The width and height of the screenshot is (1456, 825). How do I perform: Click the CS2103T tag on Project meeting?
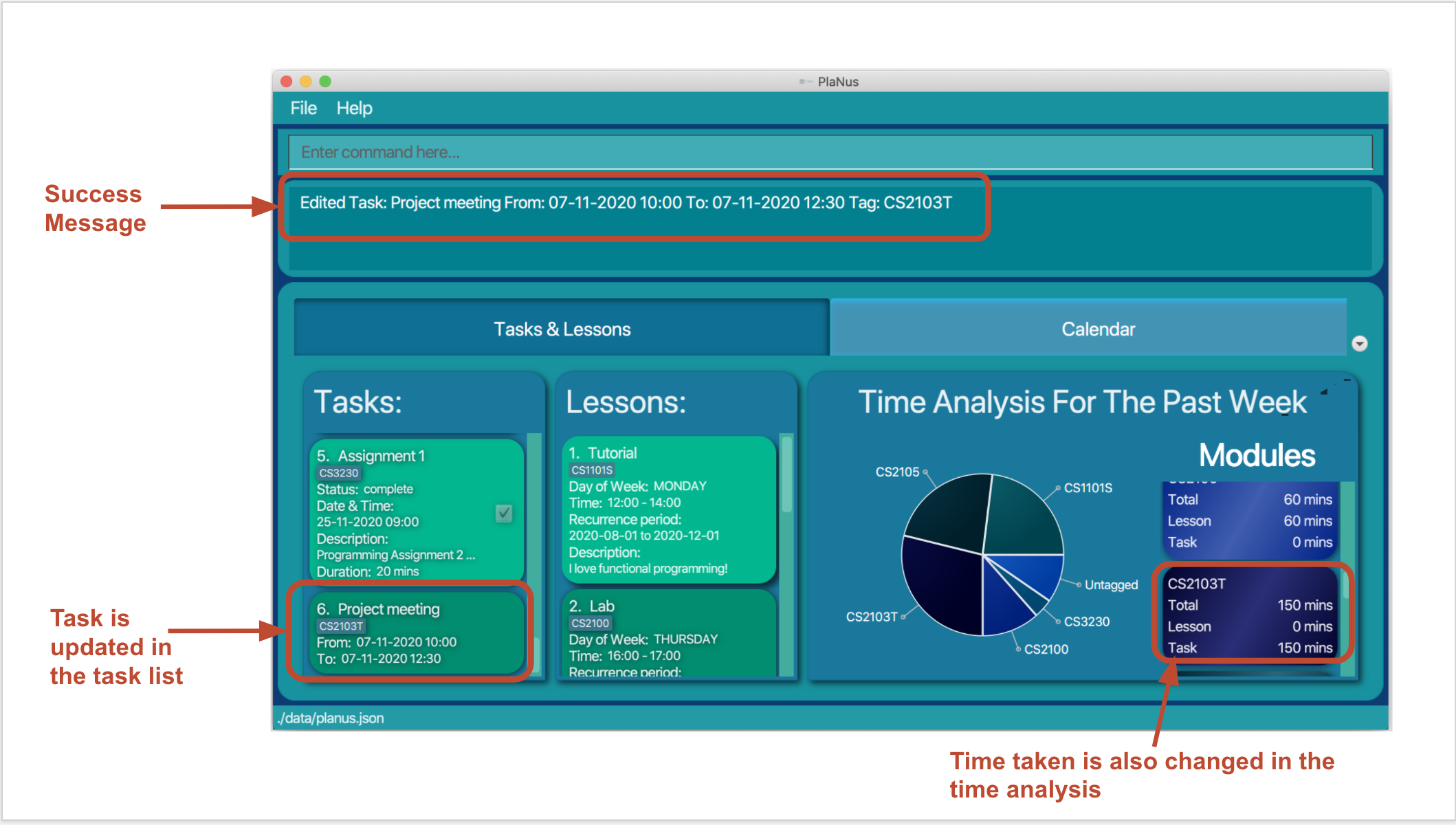point(341,626)
